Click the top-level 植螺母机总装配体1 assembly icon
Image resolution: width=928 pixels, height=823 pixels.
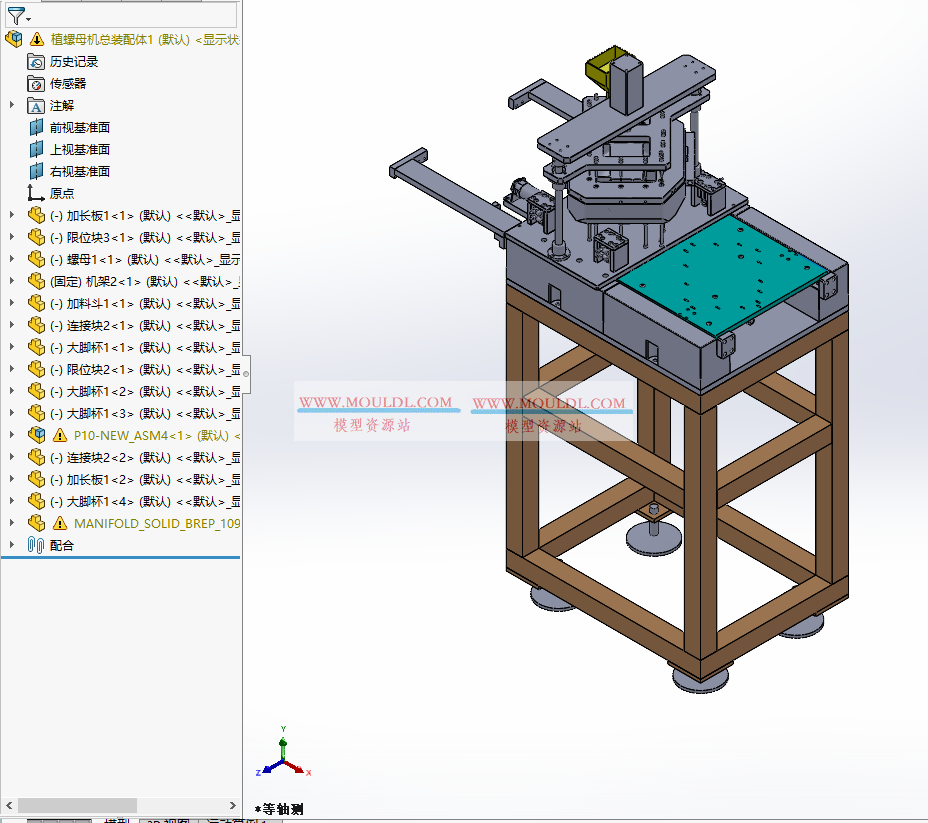[x=14, y=38]
